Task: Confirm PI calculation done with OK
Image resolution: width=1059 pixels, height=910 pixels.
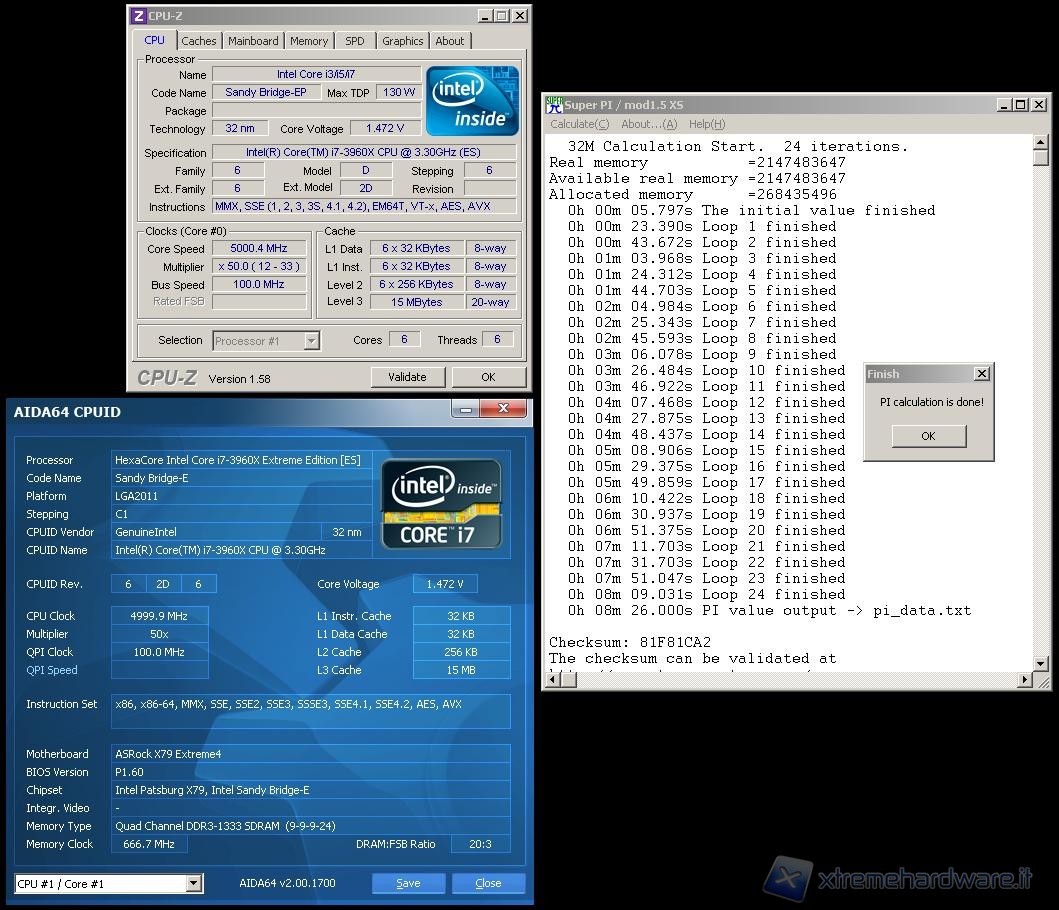Action: coord(928,436)
